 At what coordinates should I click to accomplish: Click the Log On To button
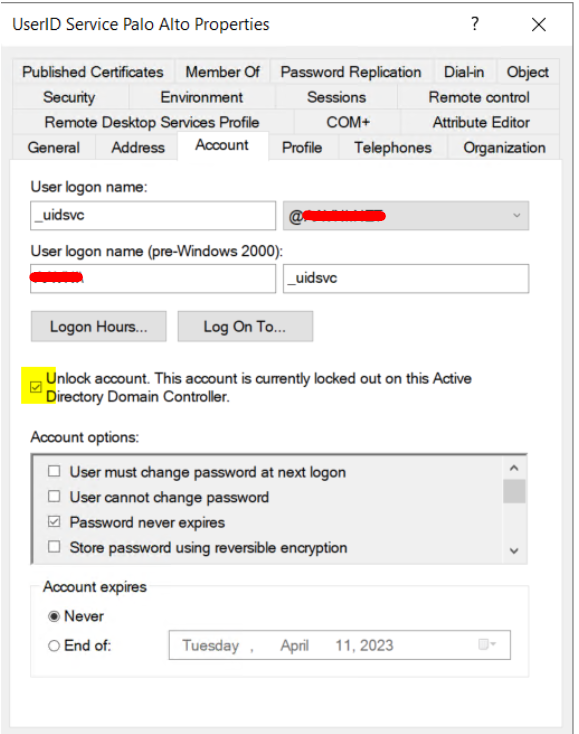click(245, 326)
